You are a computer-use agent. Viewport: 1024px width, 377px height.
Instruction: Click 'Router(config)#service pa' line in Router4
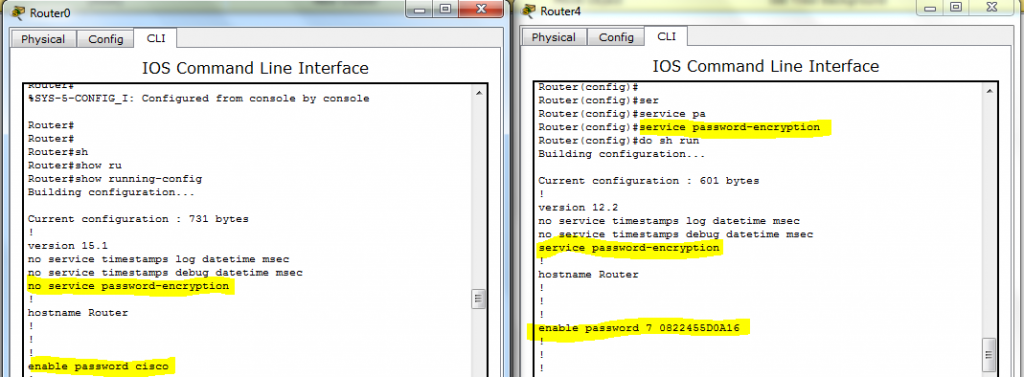point(622,114)
